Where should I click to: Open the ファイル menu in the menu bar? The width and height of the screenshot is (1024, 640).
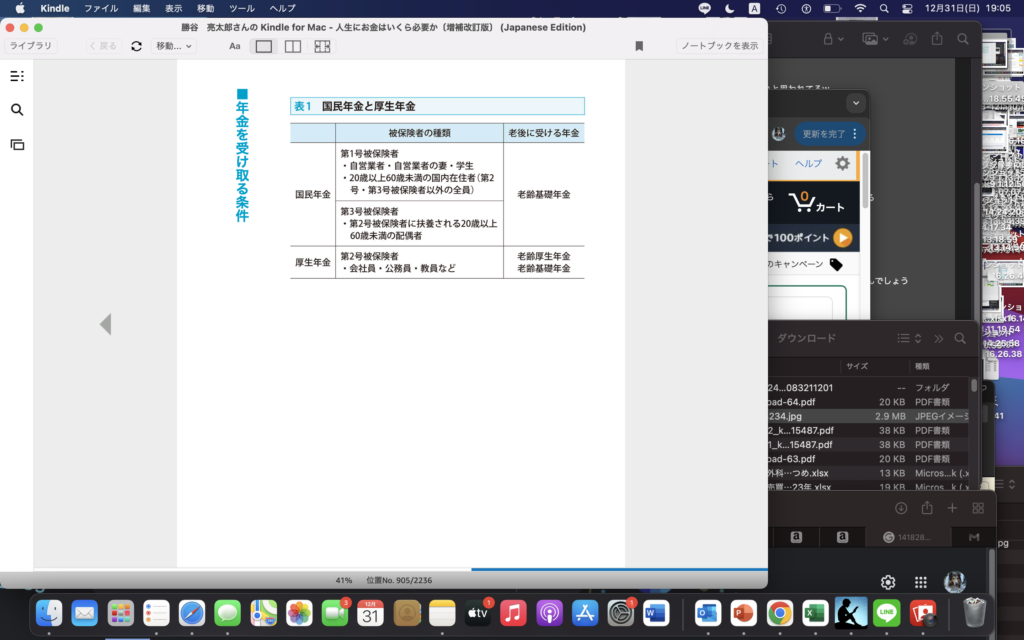coord(100,8)
